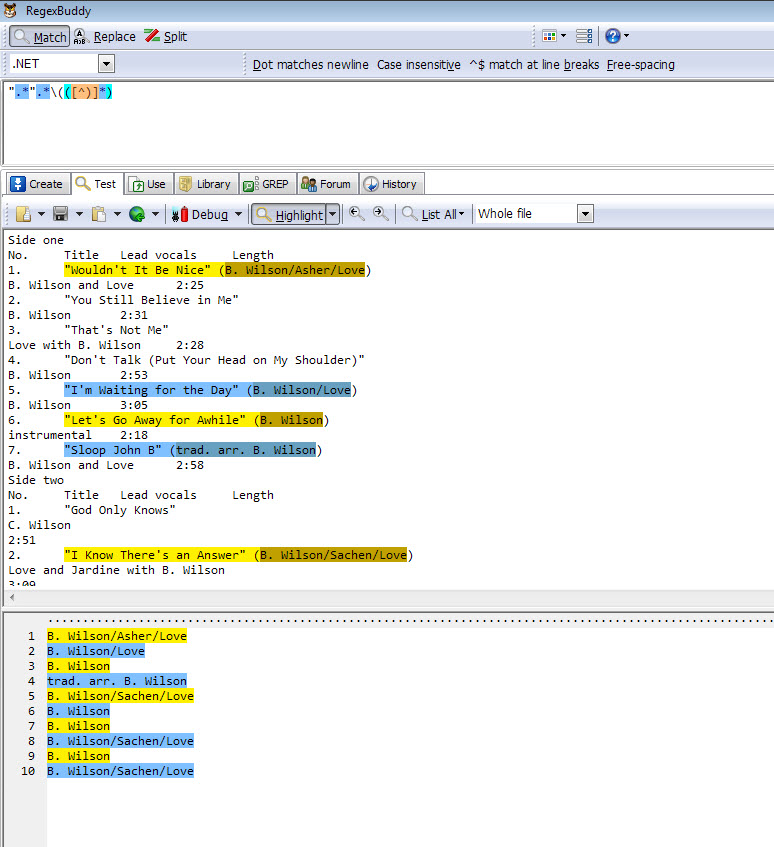Open the layout grid icon menu
774x847 pixels.
coord(553,37)
